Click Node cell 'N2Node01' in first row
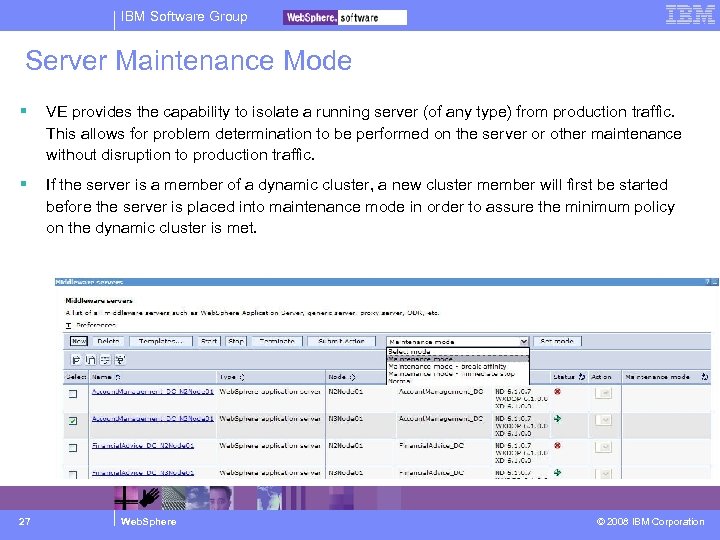Image resolution: width=720 pixels, height=540 pixels. pyautogui.click(x=346, y=392)
